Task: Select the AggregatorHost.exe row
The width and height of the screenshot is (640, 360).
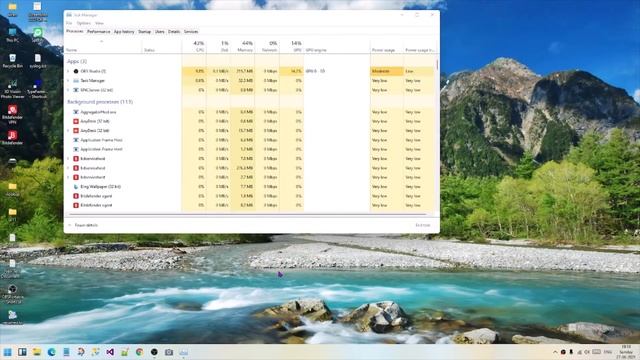Action: (x=249, y=112)
